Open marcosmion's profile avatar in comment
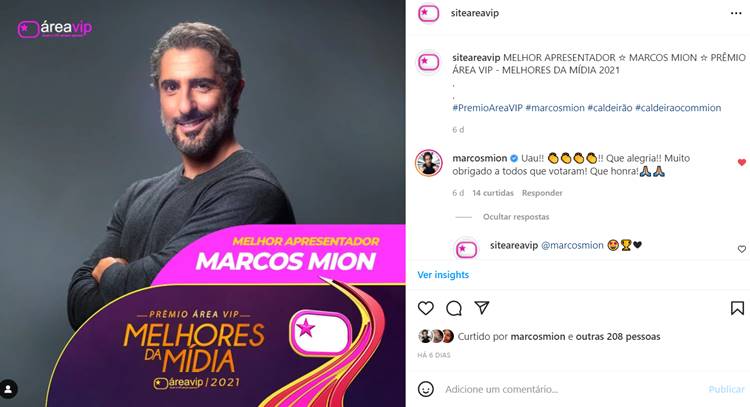Viewport: 750px width, 407px height. pos(429,163)
